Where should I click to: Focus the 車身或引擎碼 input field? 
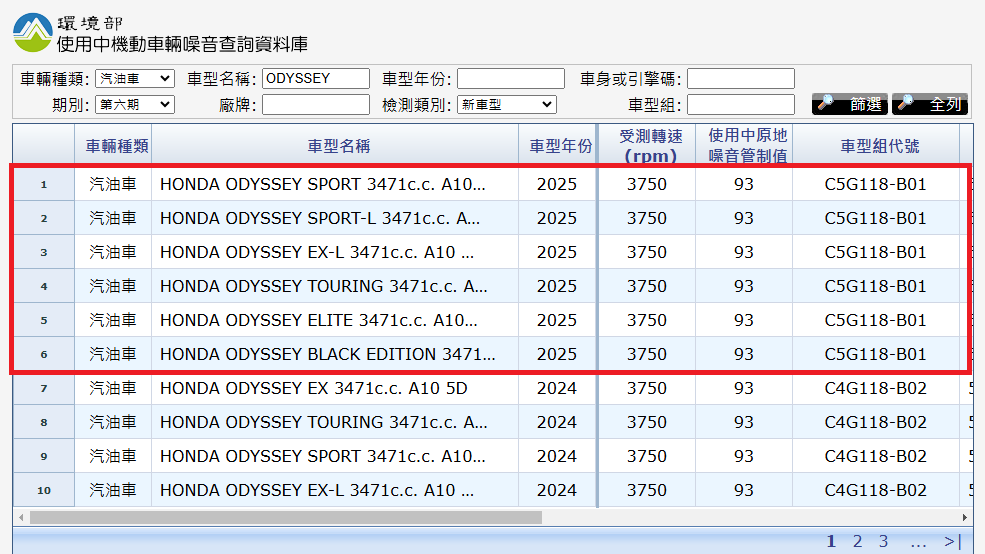741,79
